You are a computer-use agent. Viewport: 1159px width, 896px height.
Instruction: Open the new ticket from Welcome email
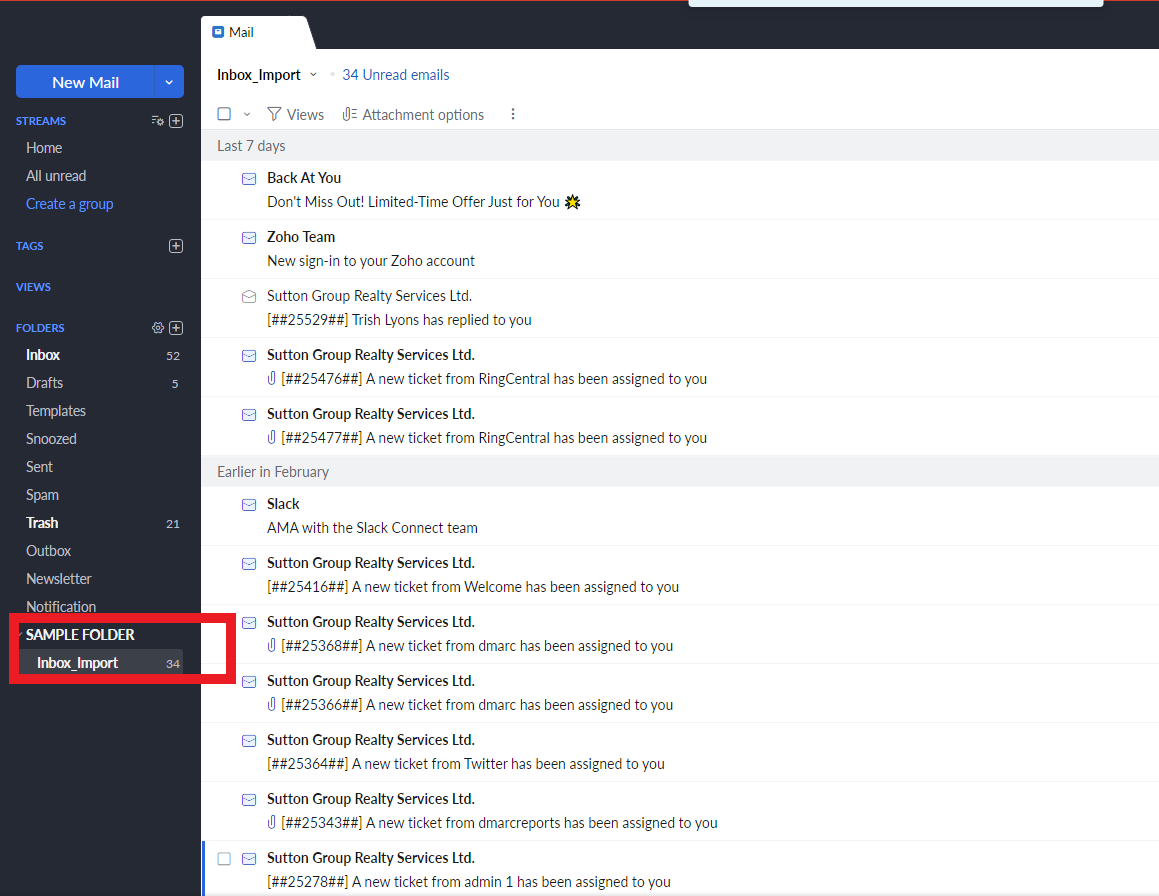click(680, 575)
